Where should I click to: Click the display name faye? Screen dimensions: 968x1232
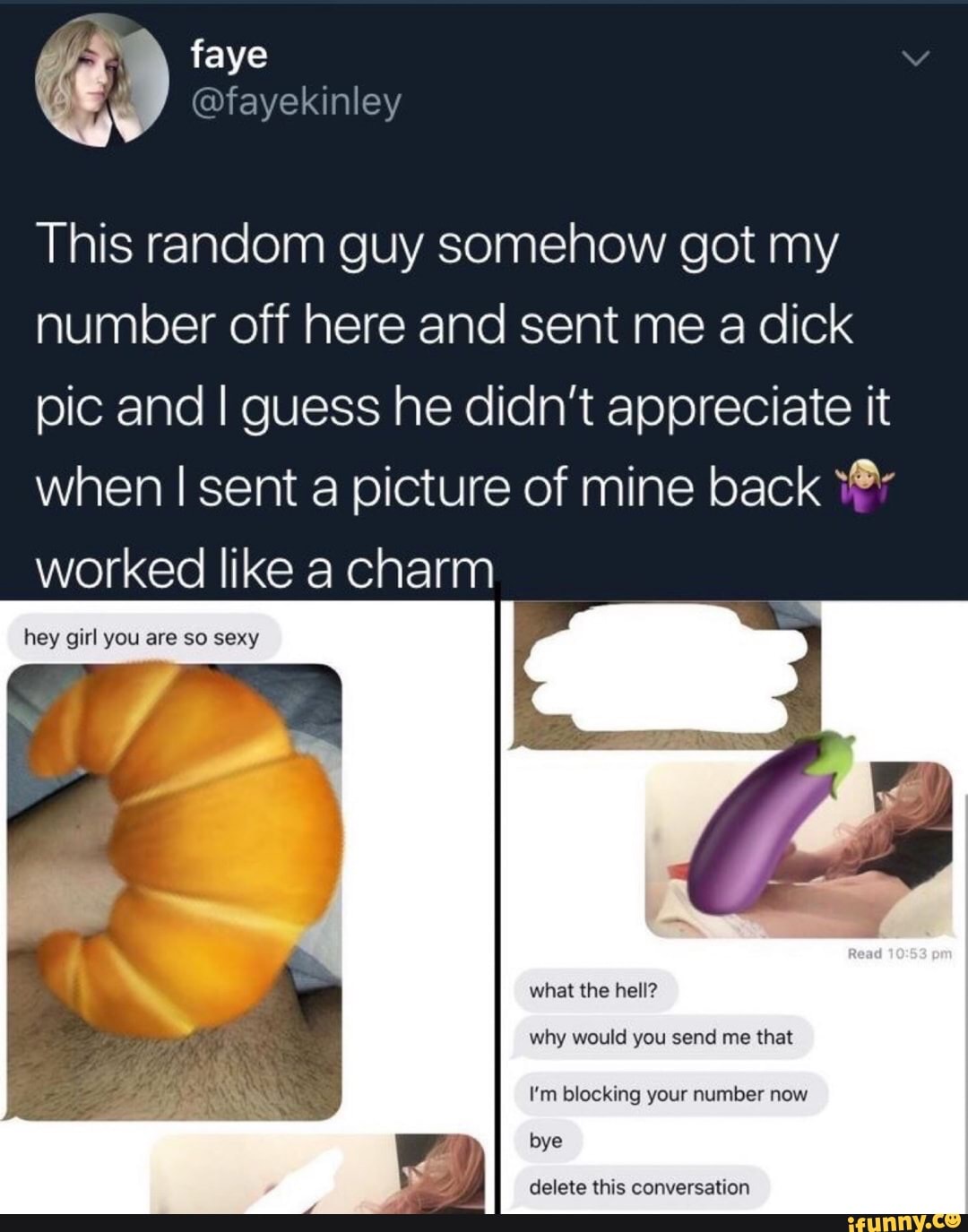point(229,56)
